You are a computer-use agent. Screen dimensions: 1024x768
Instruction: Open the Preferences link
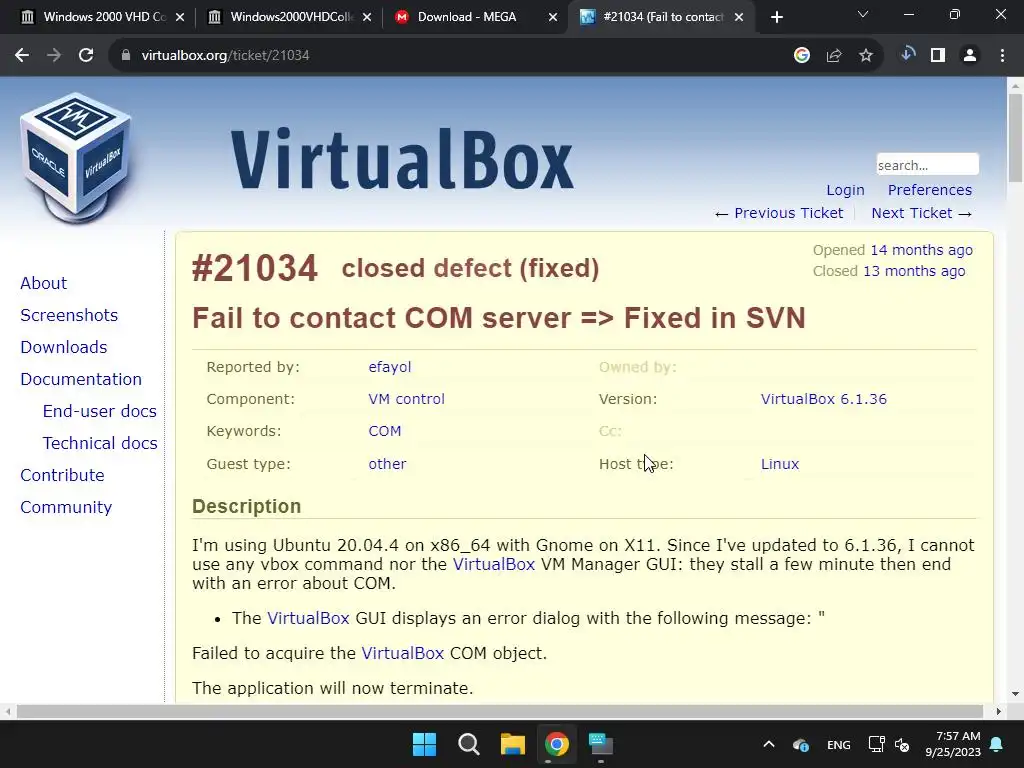click(929, 190)
